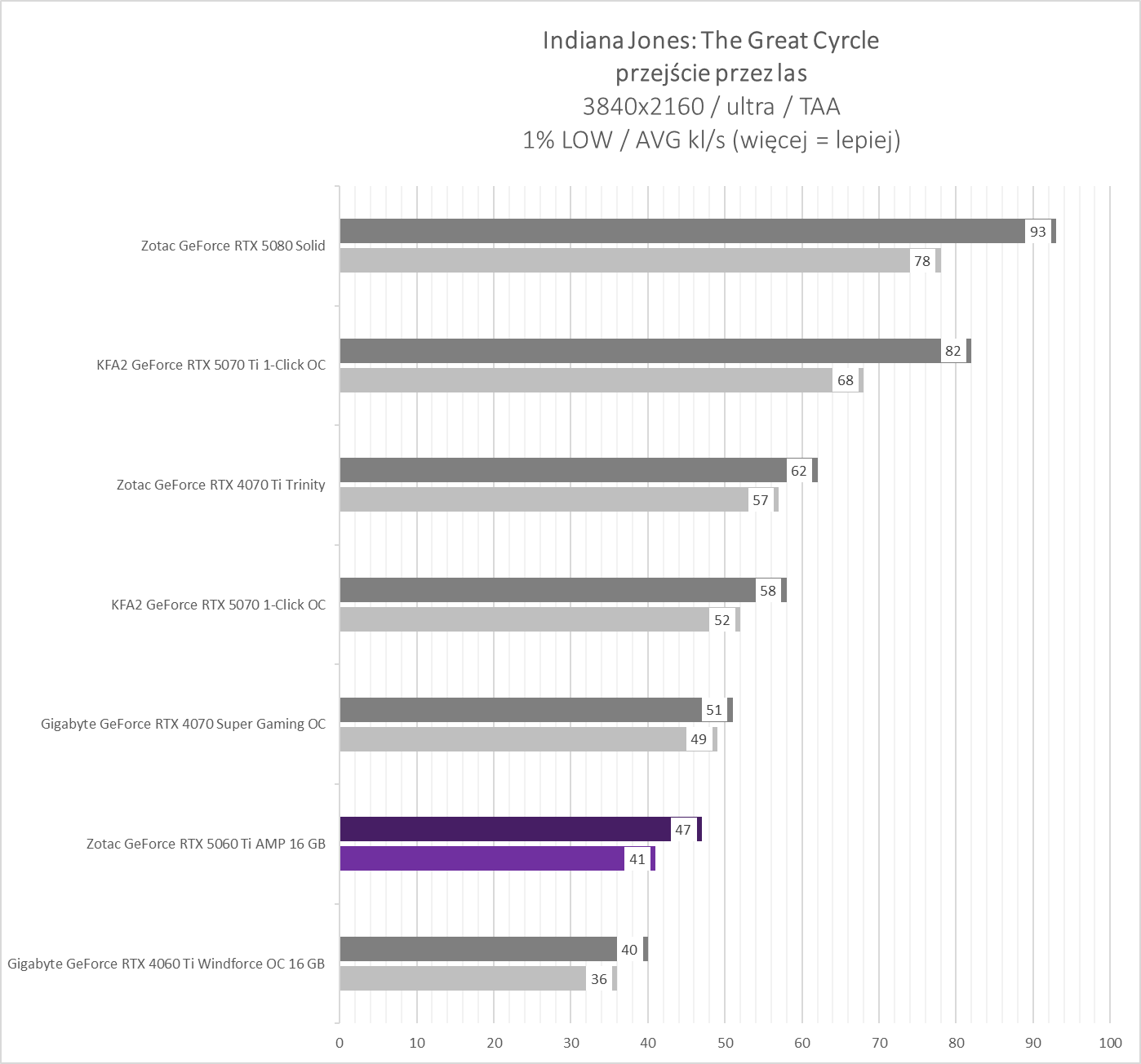
Task: Click the 100 tick on the horizontal axis
Action: (1110, 1043)
